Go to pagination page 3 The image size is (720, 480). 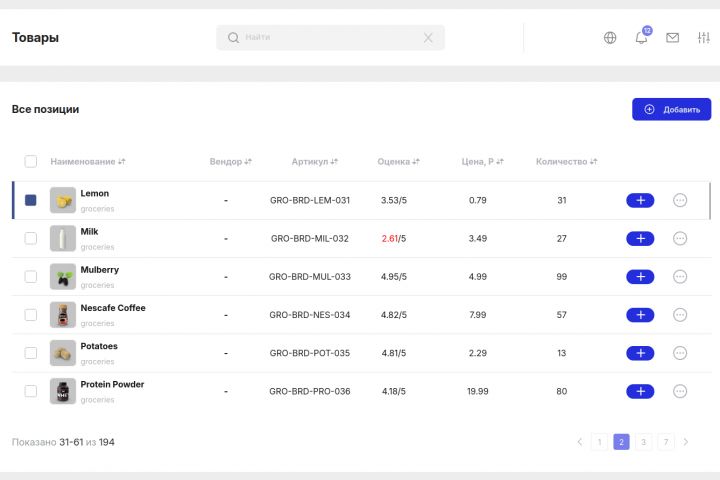[643, 442]
